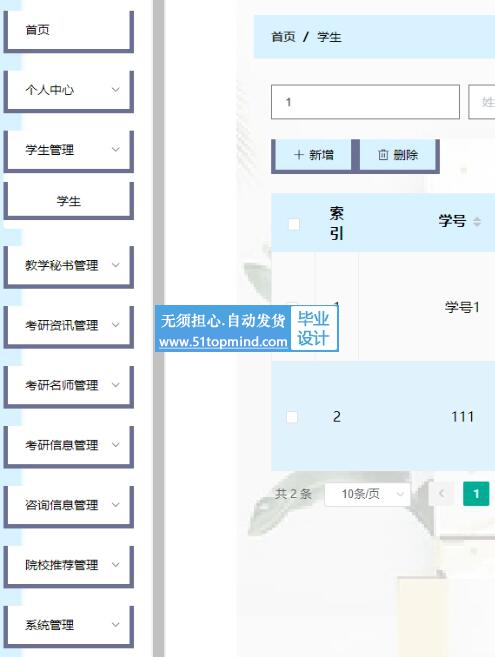Click the 学号 search input field
This screenshot has height=657, width=495.
pos(365,102)
